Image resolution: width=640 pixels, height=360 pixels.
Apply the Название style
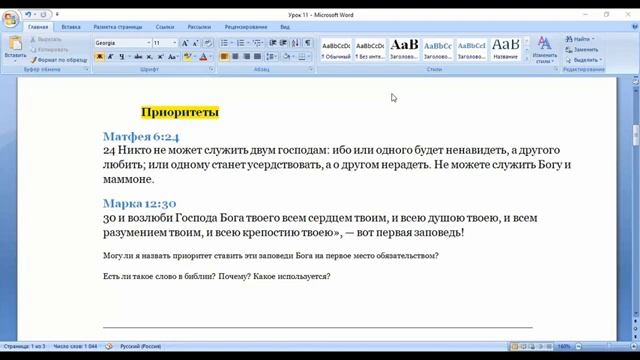pyautogui.click(x=505, y=50)
